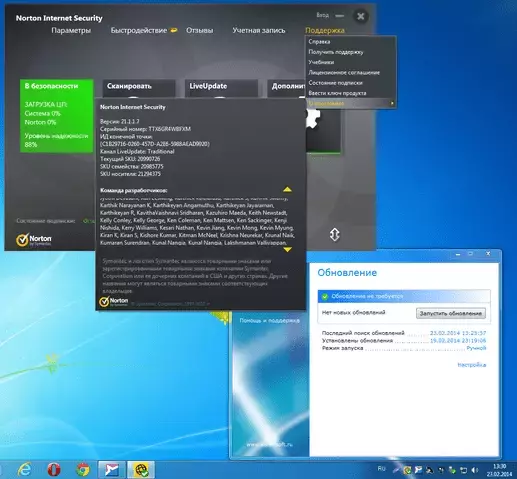Open the white-blue app tray icon

(x=418, y=470)
